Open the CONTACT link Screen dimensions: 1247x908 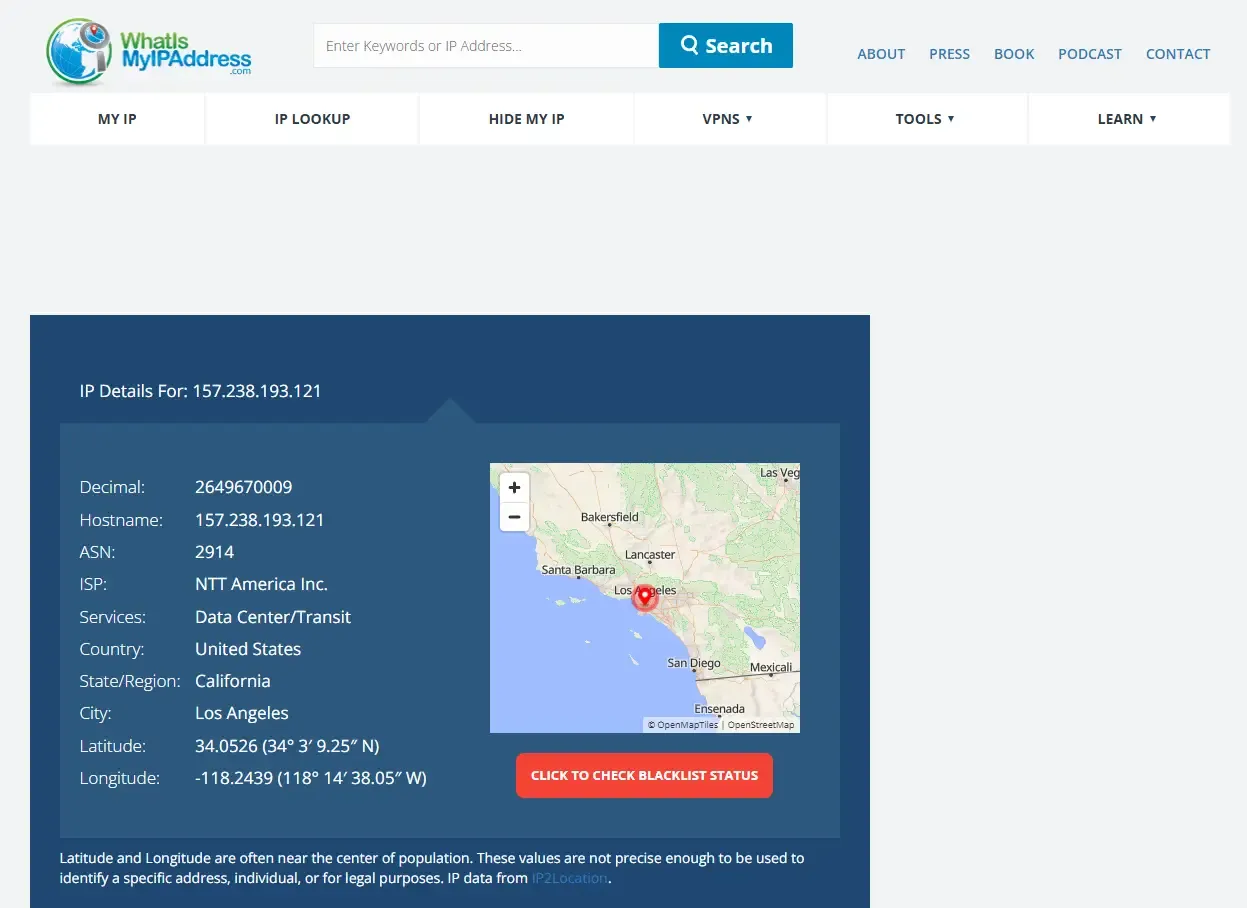click(1178, 54)
